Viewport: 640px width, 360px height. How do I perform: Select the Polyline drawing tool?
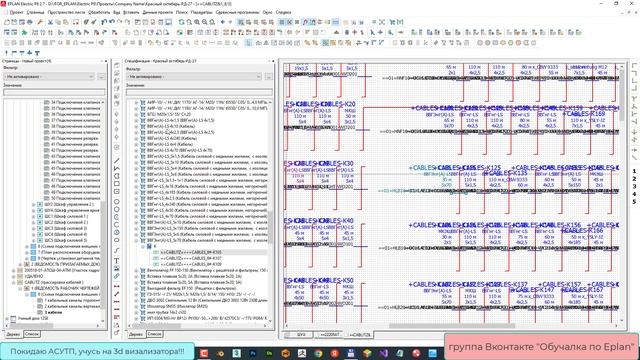point(117,168)
